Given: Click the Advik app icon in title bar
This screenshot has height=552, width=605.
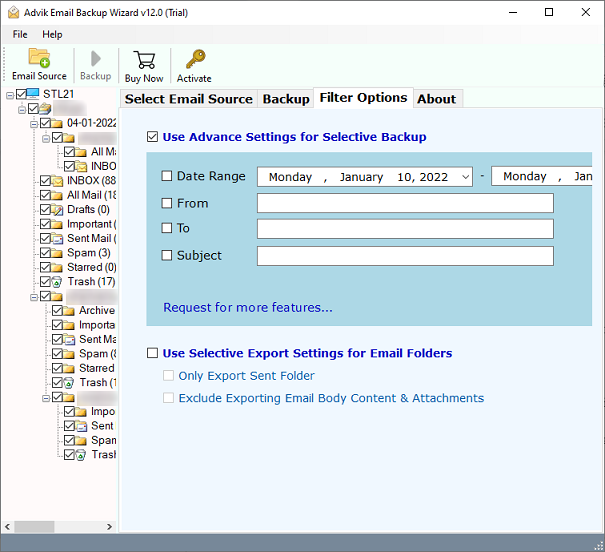Looking at the screenshot, I should coord(14,12).
